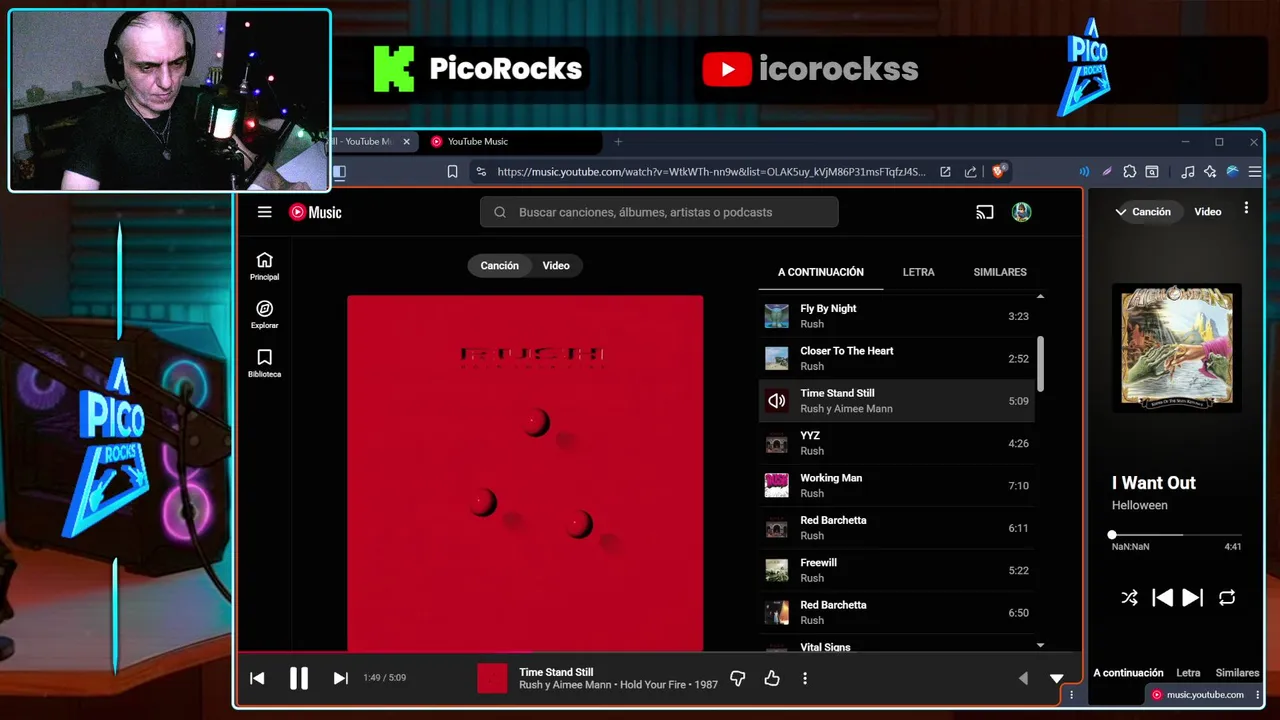This screenshot has height=720, width=1280.
Task: Switch to Video mode in main player
Action: (x=556, y=266)
